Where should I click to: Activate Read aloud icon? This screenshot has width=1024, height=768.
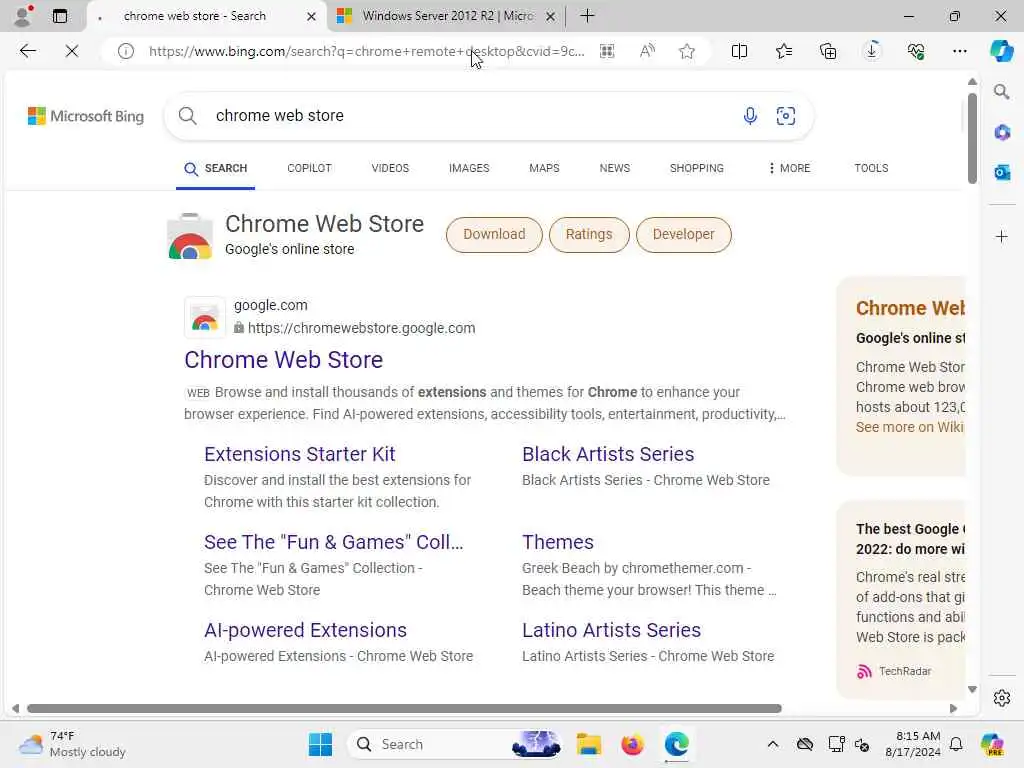pyautogui.click(x=647, y=51)
